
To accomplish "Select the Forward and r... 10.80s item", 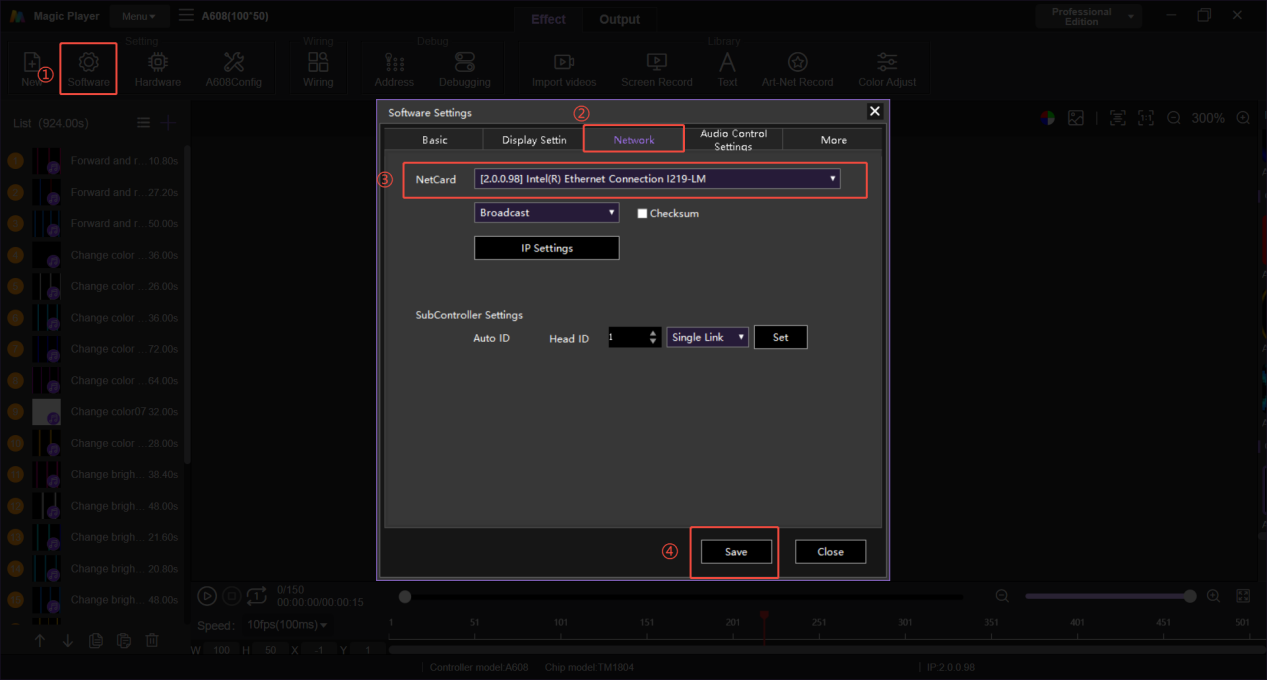I will tap(95, 161).
